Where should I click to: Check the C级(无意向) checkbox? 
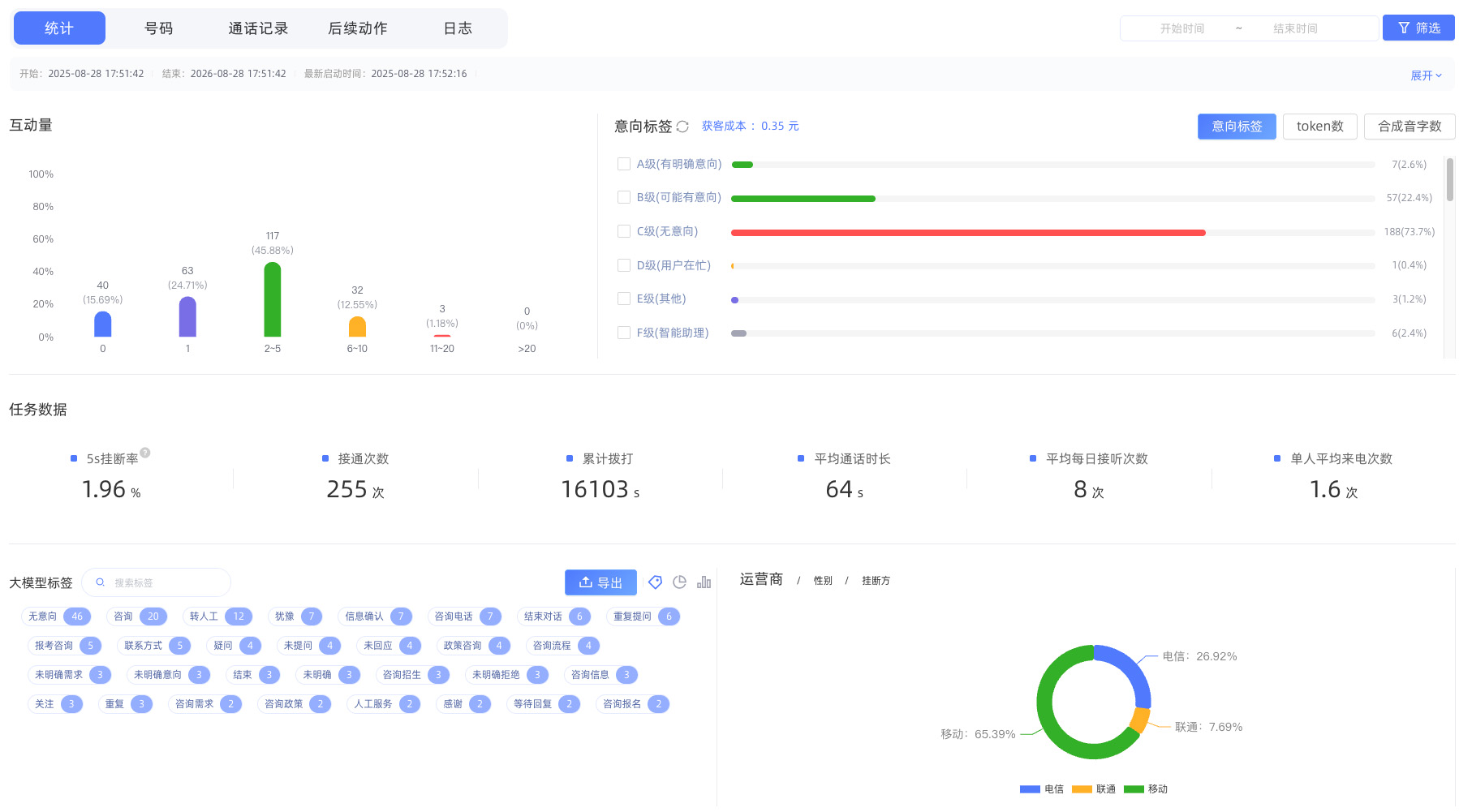pos(624,231)
